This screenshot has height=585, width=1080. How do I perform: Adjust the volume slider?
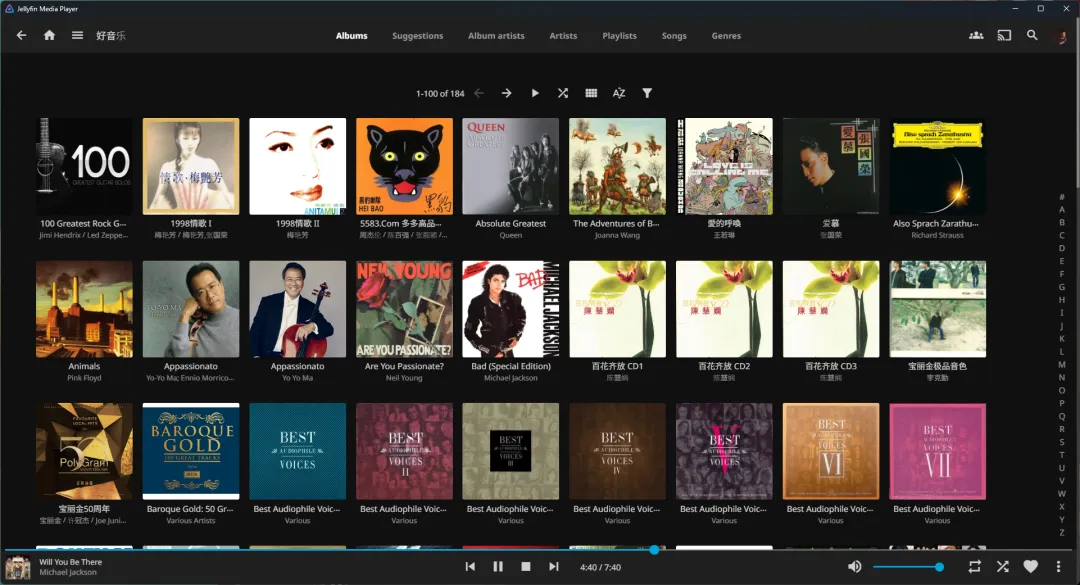coord(908,566)
